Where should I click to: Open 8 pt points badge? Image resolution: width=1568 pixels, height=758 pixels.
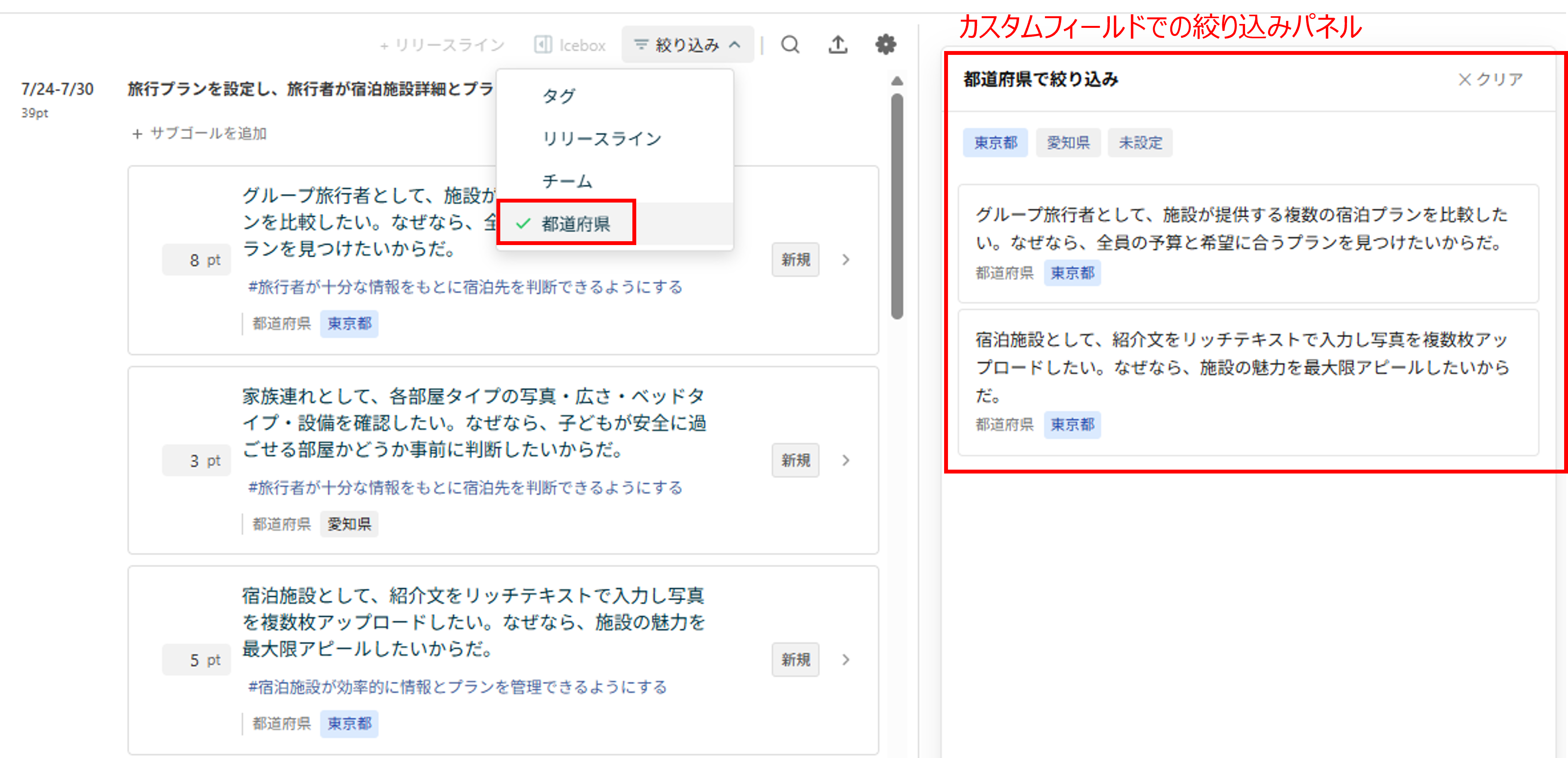197,260
